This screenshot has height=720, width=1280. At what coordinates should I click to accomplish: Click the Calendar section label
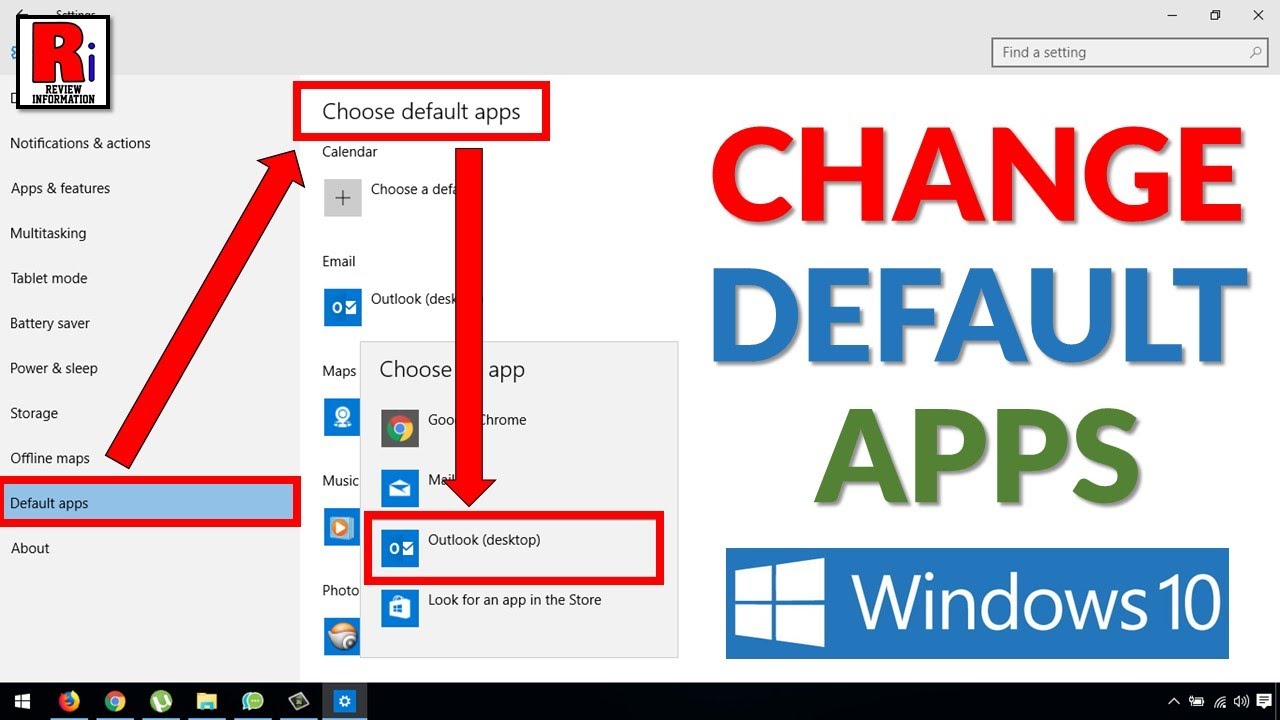350,152
